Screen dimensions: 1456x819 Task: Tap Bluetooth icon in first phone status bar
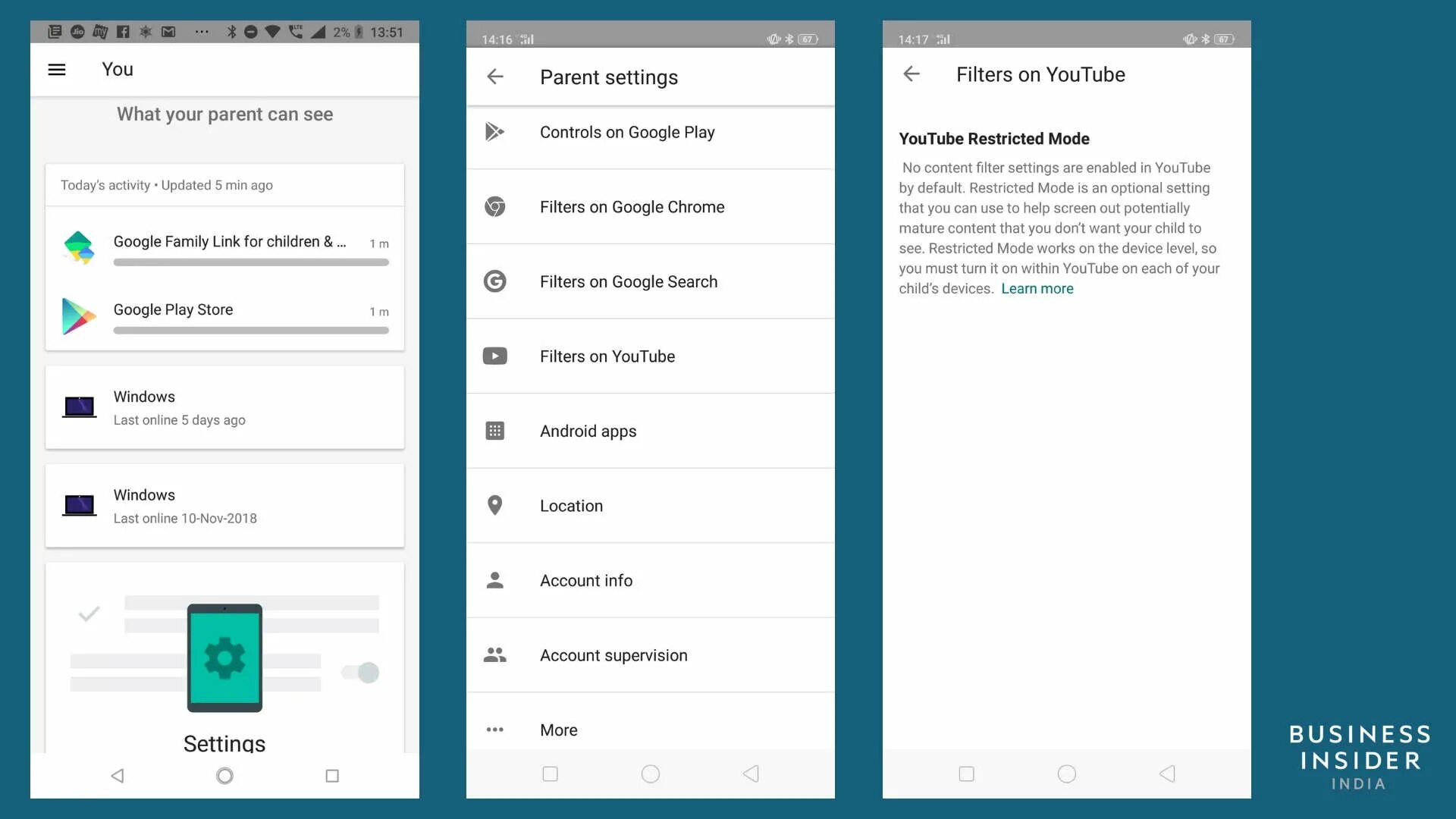[231, 32]
